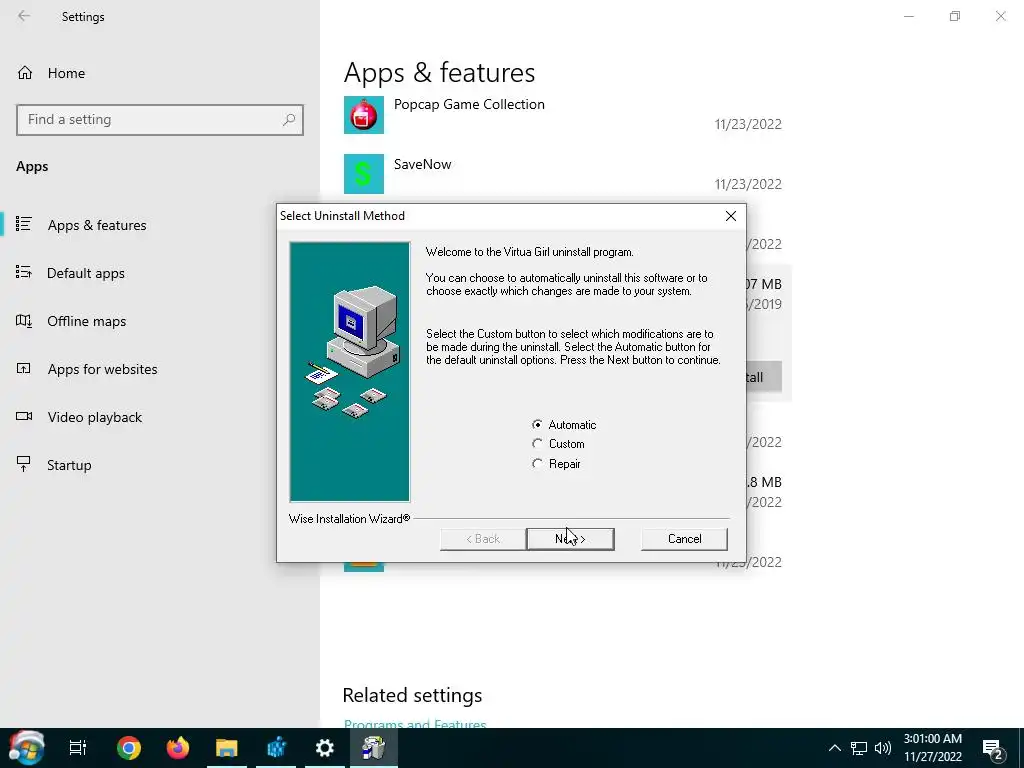1024x768 pixels.
Task: Show hidden system tray icons
Action: click(x=835, y=748)
